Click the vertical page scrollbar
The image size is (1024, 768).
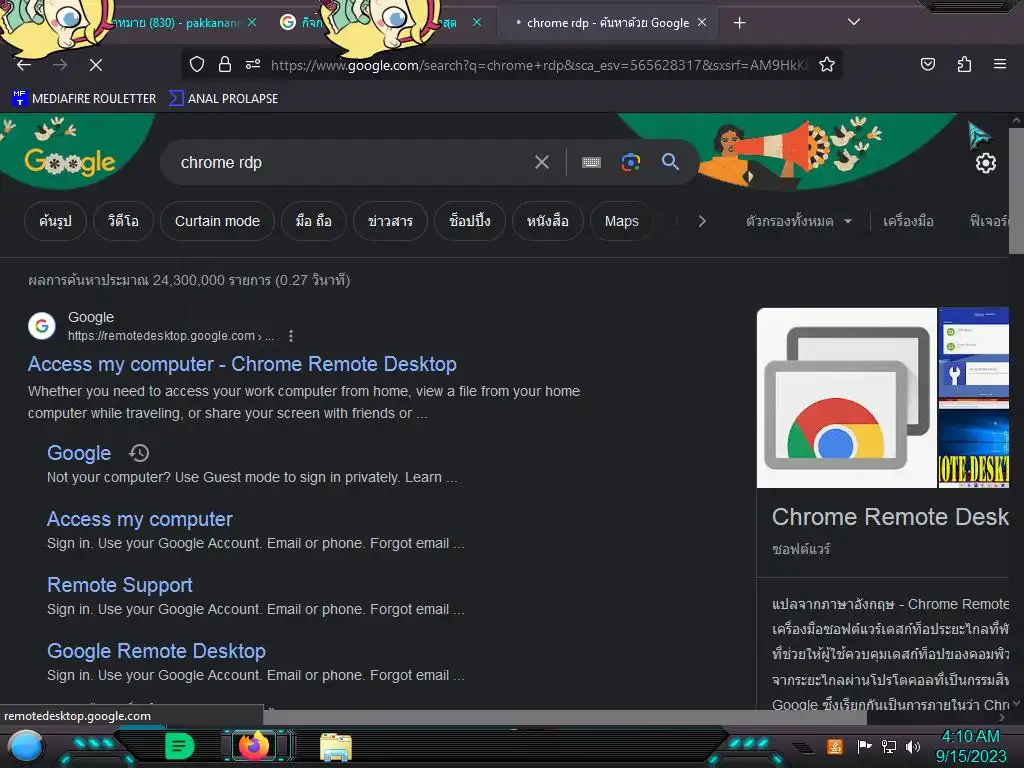(1016, 191)
